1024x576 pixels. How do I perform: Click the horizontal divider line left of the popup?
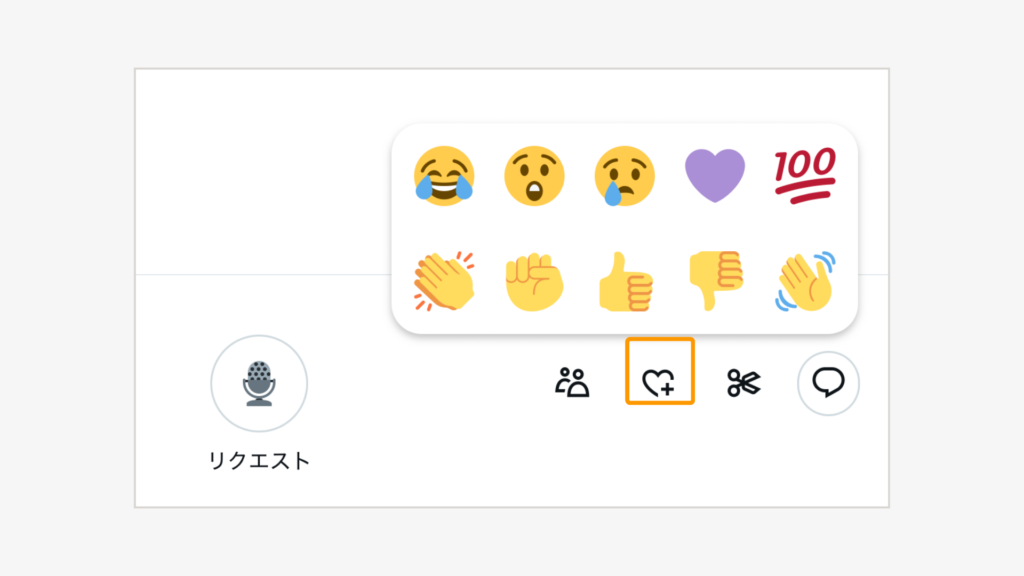[260, 274]
